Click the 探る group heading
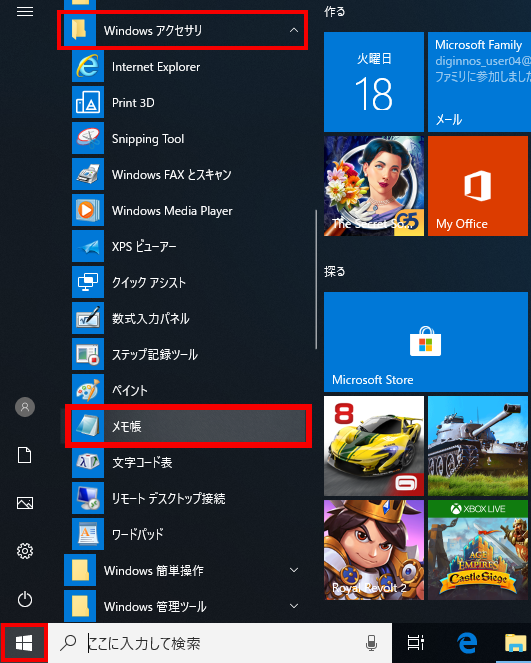 pos(334,271)
